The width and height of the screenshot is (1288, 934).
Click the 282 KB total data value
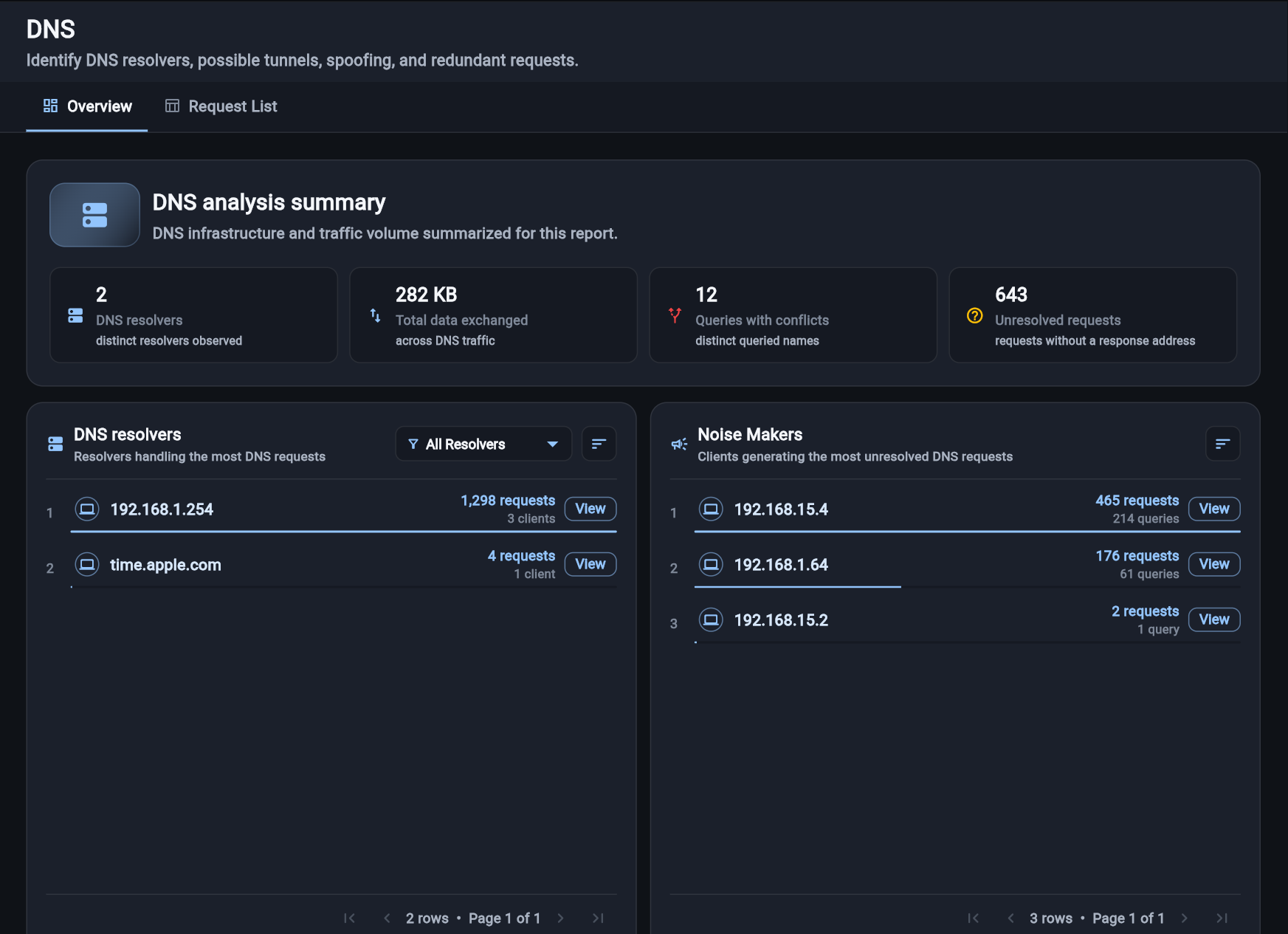(426, 295)
